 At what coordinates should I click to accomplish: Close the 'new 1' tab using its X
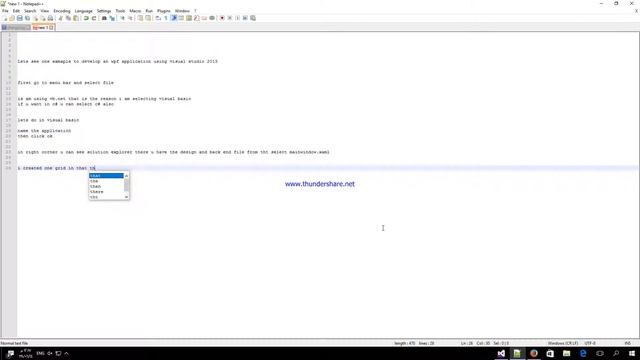coord(51,27)
